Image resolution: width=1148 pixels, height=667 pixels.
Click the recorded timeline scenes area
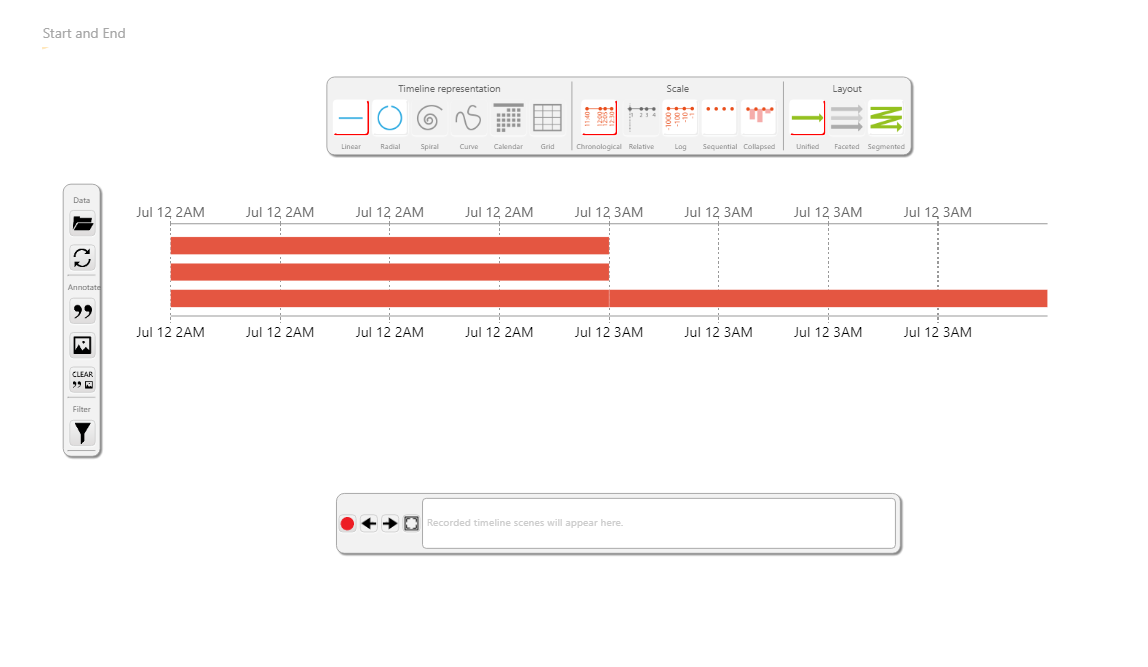pos(659,523)
